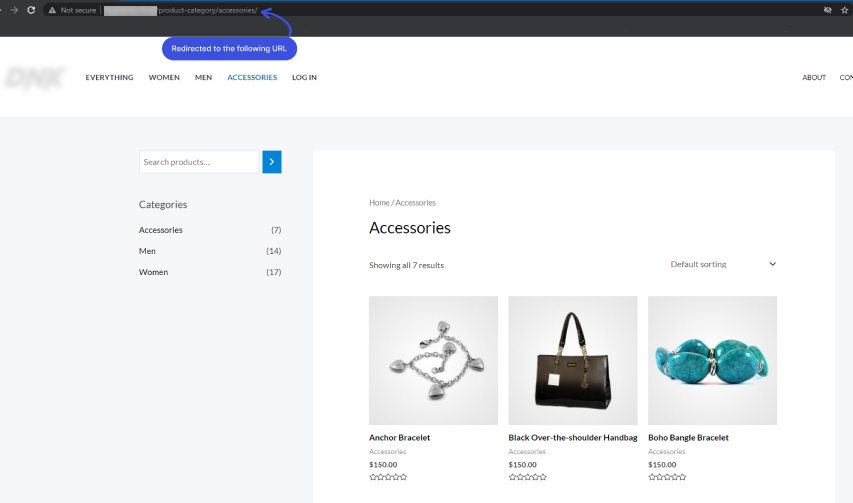This screenshot has width=853, height=503.
Task: Click the address bar URL text
Action: 208,10
